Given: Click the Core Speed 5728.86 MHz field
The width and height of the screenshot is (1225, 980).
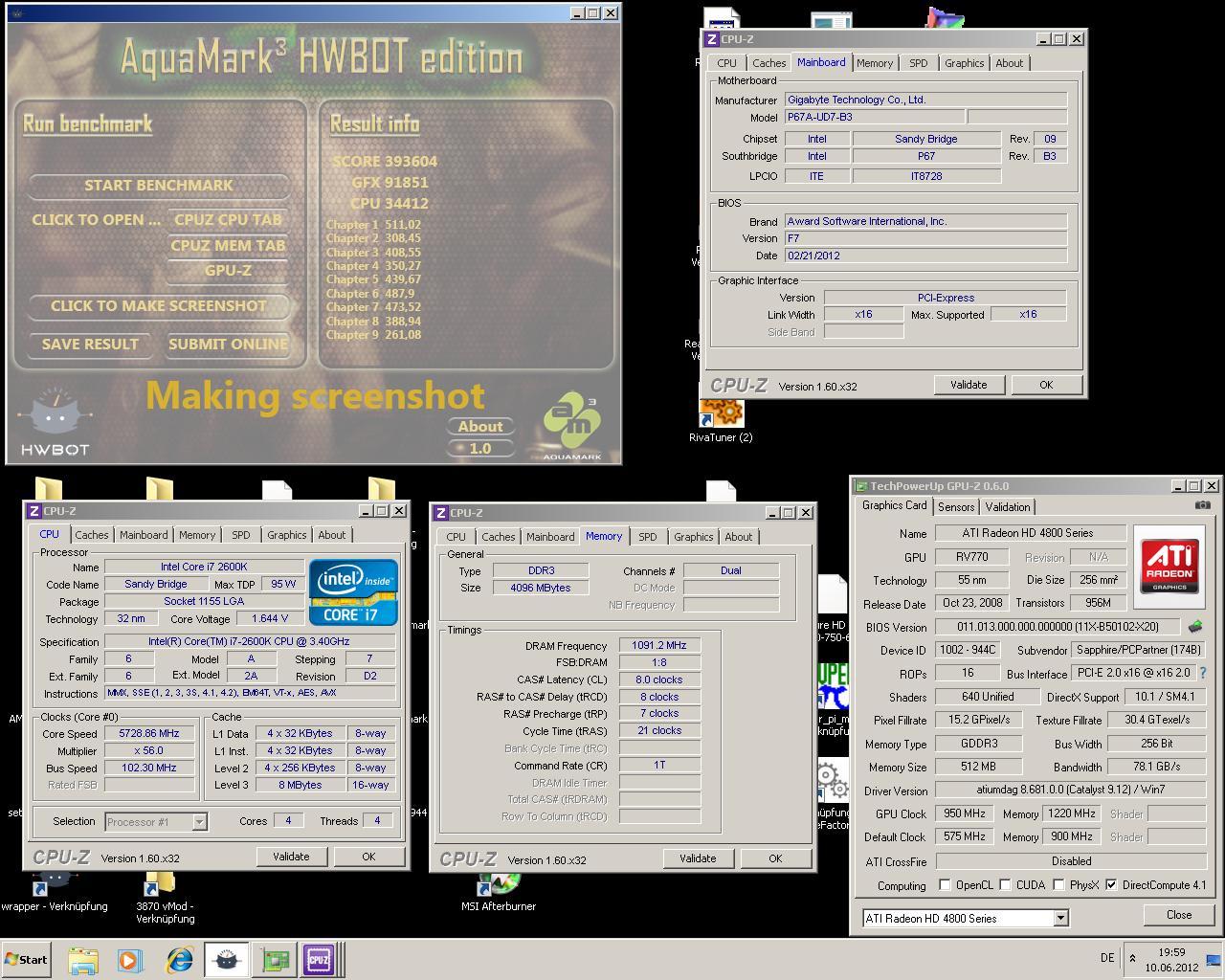Looking at the screenshot, I should (149, 734).
